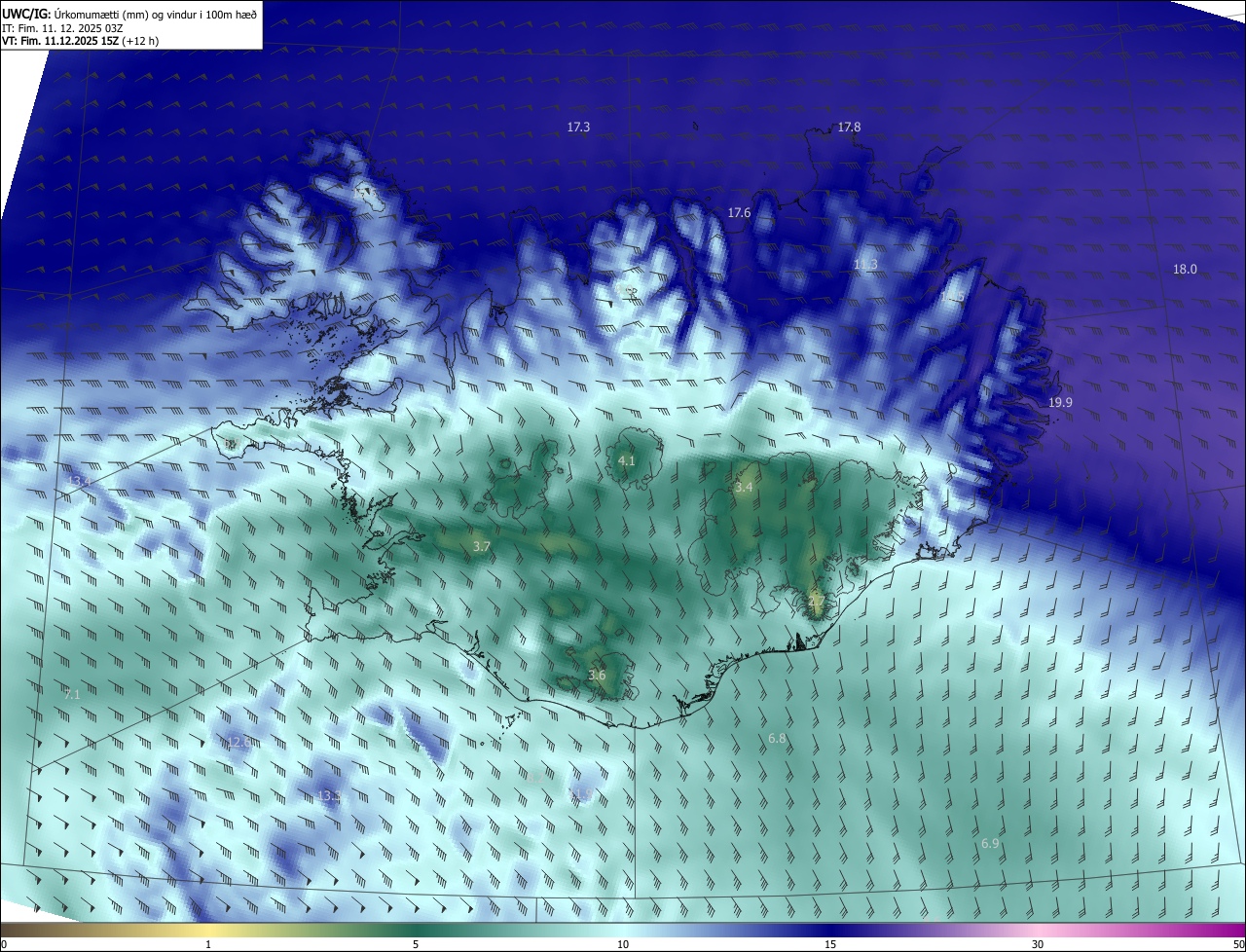The height and width of the screenshot is (952, 1246).
Task: Click the 6.8 value on the map
Action: [x=777, y=739]
